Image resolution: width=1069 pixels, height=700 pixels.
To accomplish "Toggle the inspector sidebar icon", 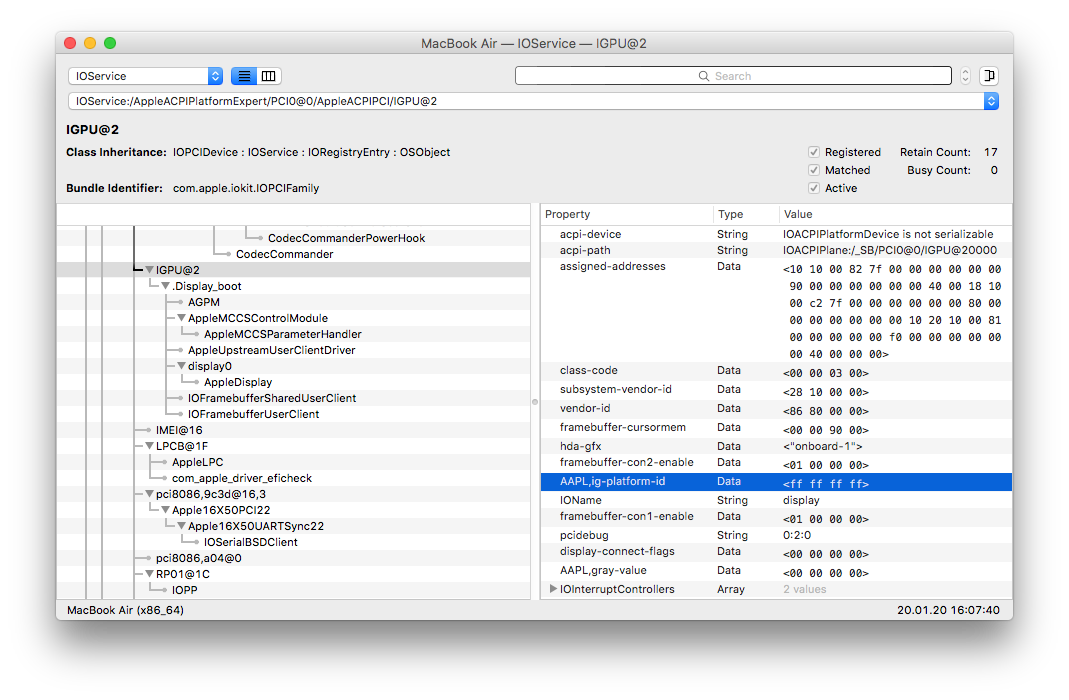I will (x=989, y=76).
